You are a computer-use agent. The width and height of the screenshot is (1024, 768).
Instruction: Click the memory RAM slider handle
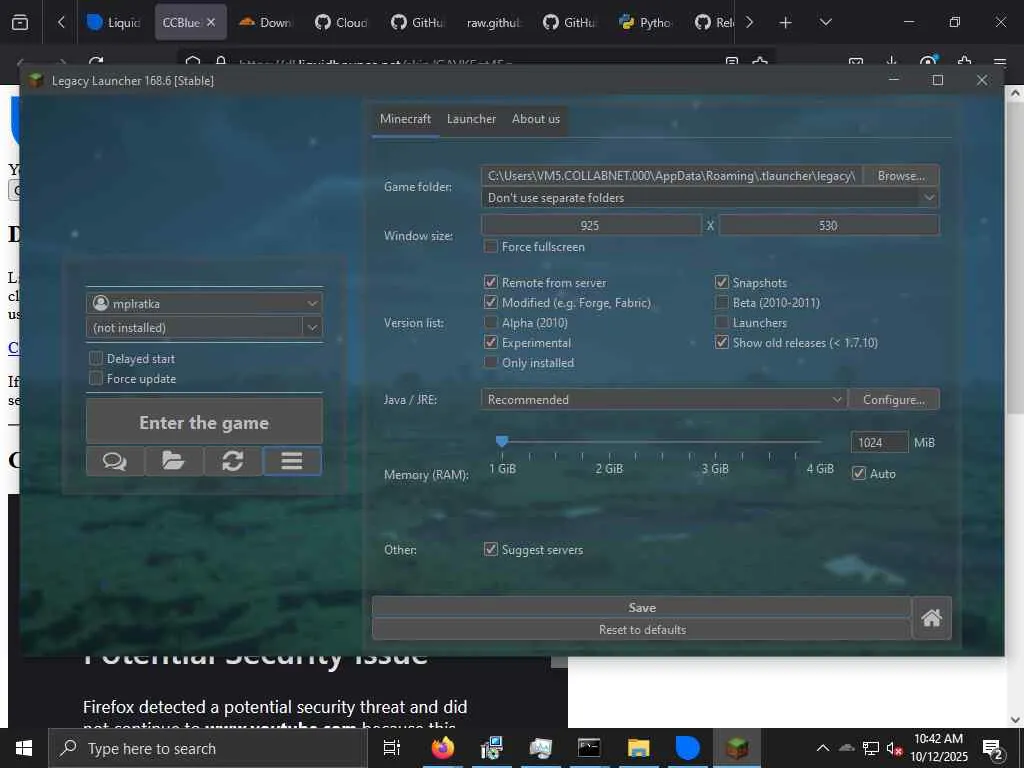(x=502, y=441)
